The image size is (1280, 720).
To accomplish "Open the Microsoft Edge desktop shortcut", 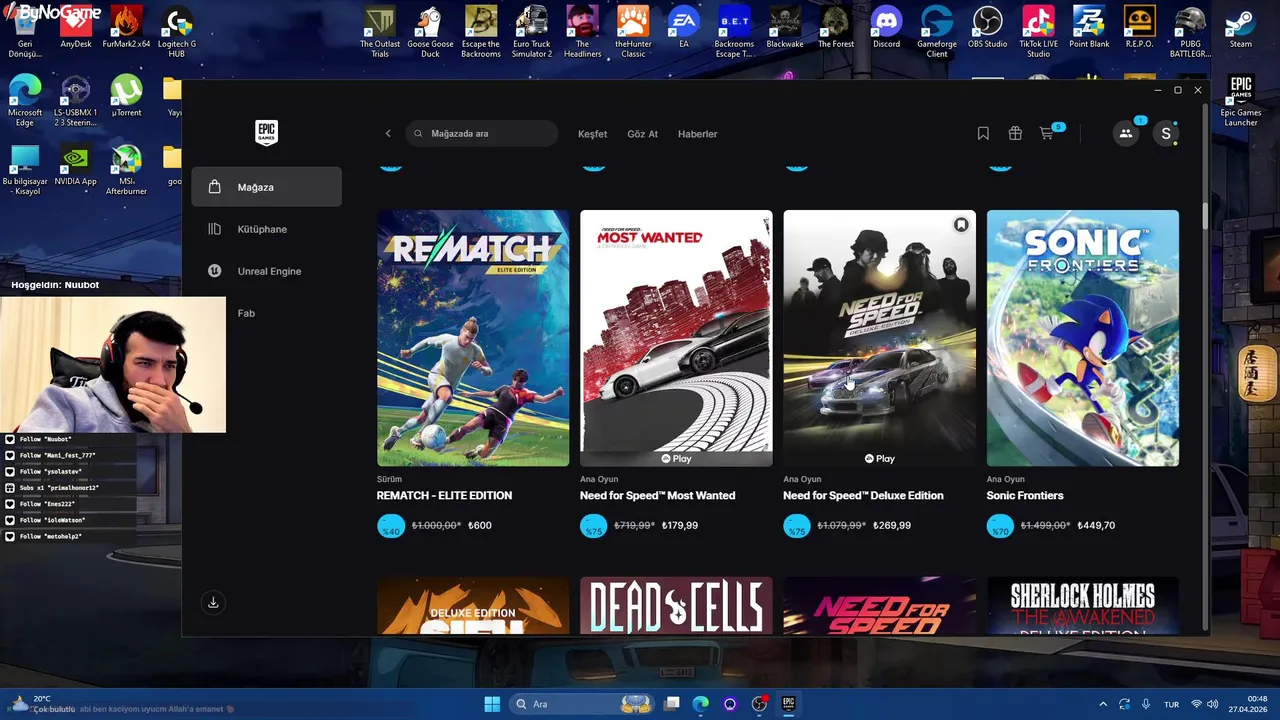I will (24, 100).
